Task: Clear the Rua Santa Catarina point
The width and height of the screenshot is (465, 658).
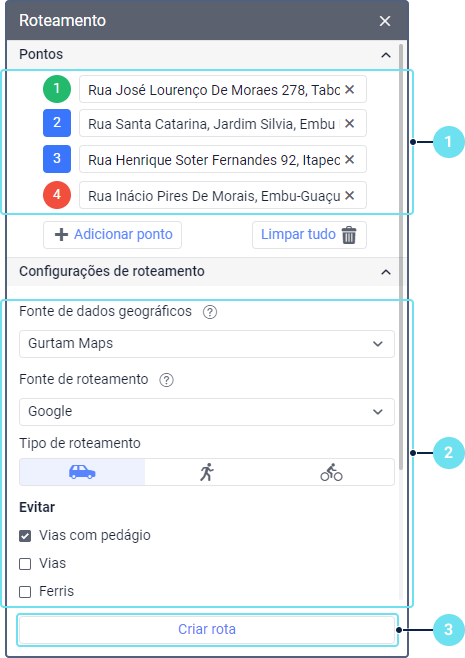Action: (x=350, y=123)
